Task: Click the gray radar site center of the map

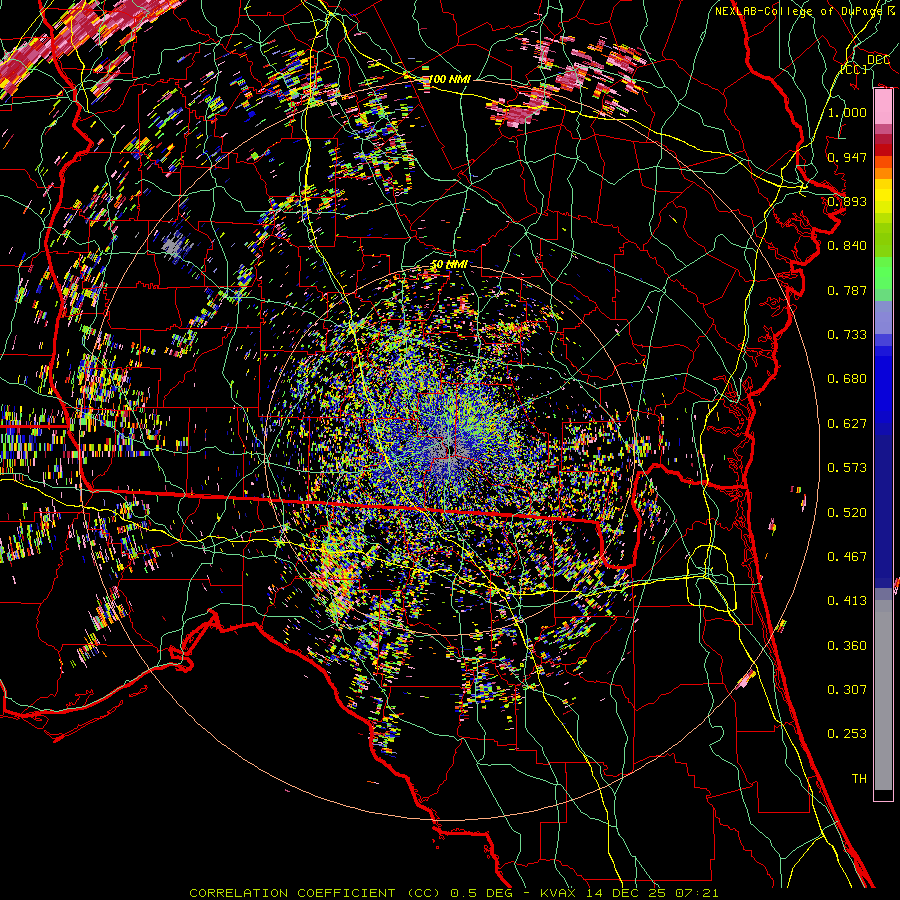Action: pyautogui.click(x=450, y=449)
